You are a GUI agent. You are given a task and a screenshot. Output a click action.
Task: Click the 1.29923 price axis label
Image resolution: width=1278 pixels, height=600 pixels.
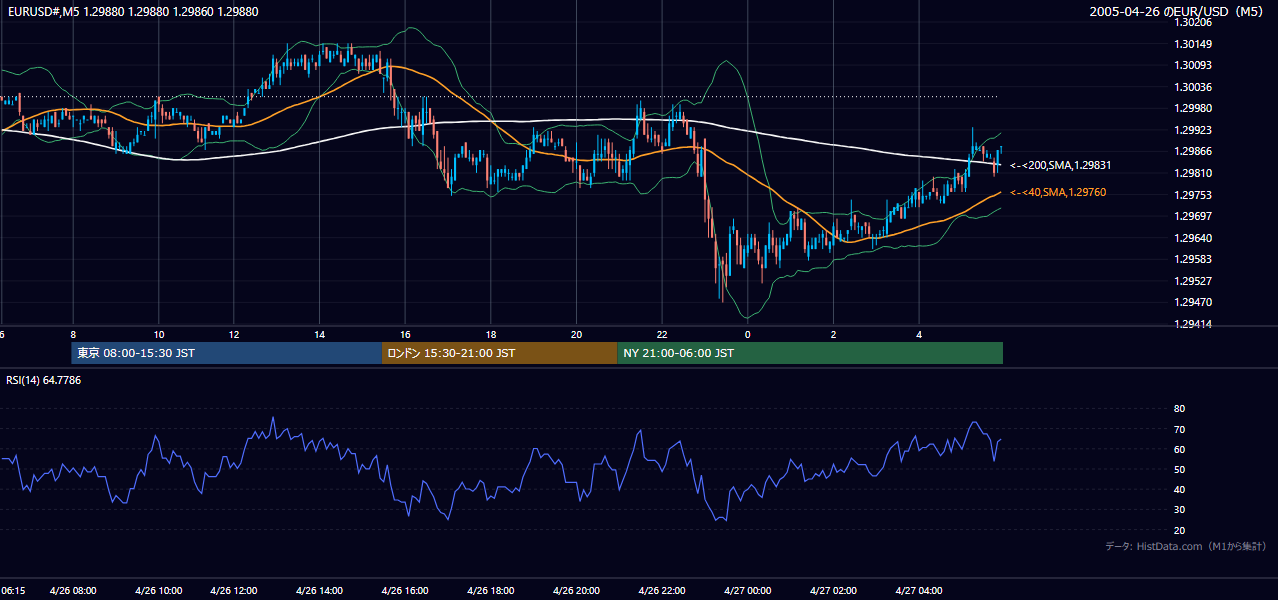[1193, 130]
